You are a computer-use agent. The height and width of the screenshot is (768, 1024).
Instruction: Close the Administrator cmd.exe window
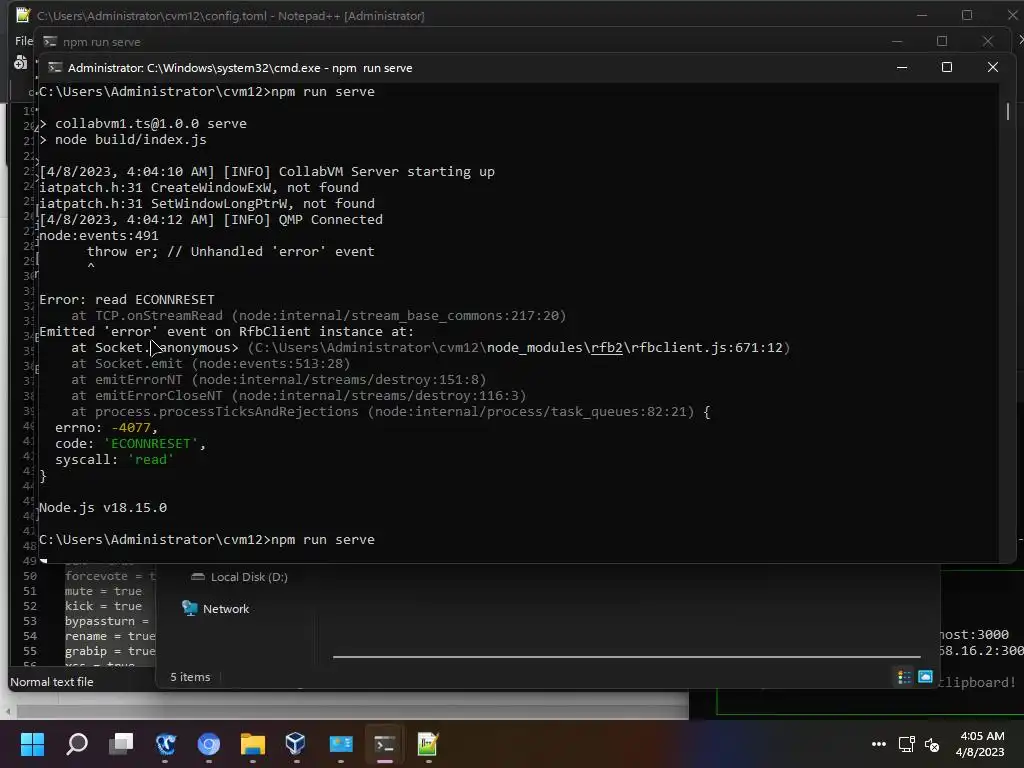993,67
